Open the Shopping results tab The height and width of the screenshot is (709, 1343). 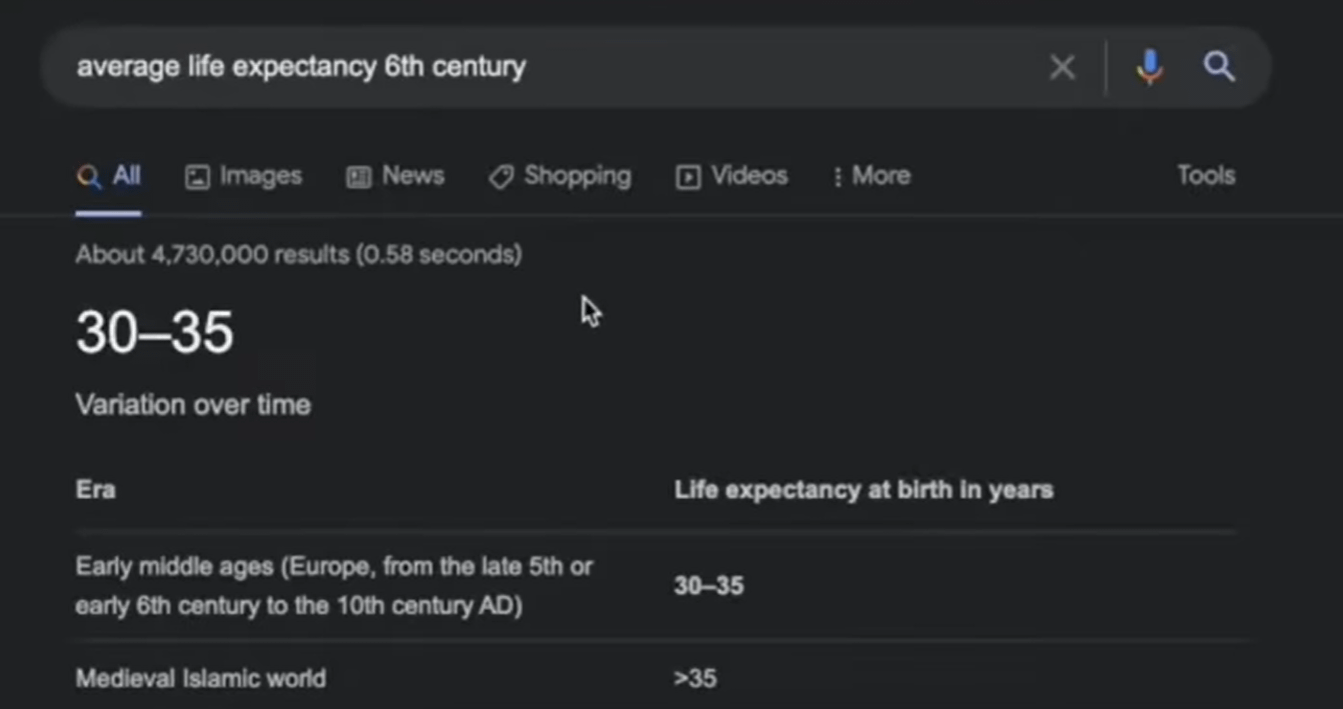(560, 176)
